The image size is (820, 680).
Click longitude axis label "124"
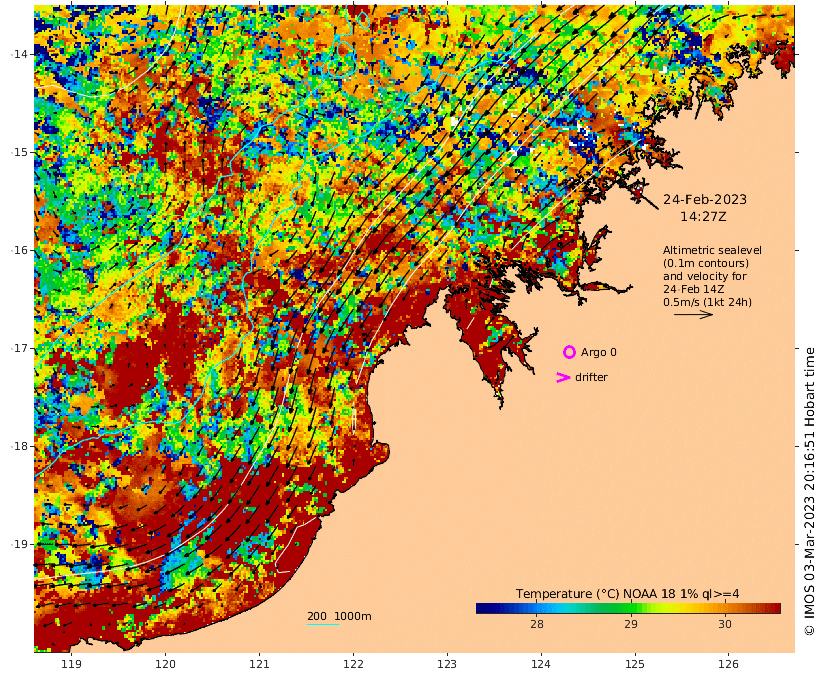click(x=541, y=664)
